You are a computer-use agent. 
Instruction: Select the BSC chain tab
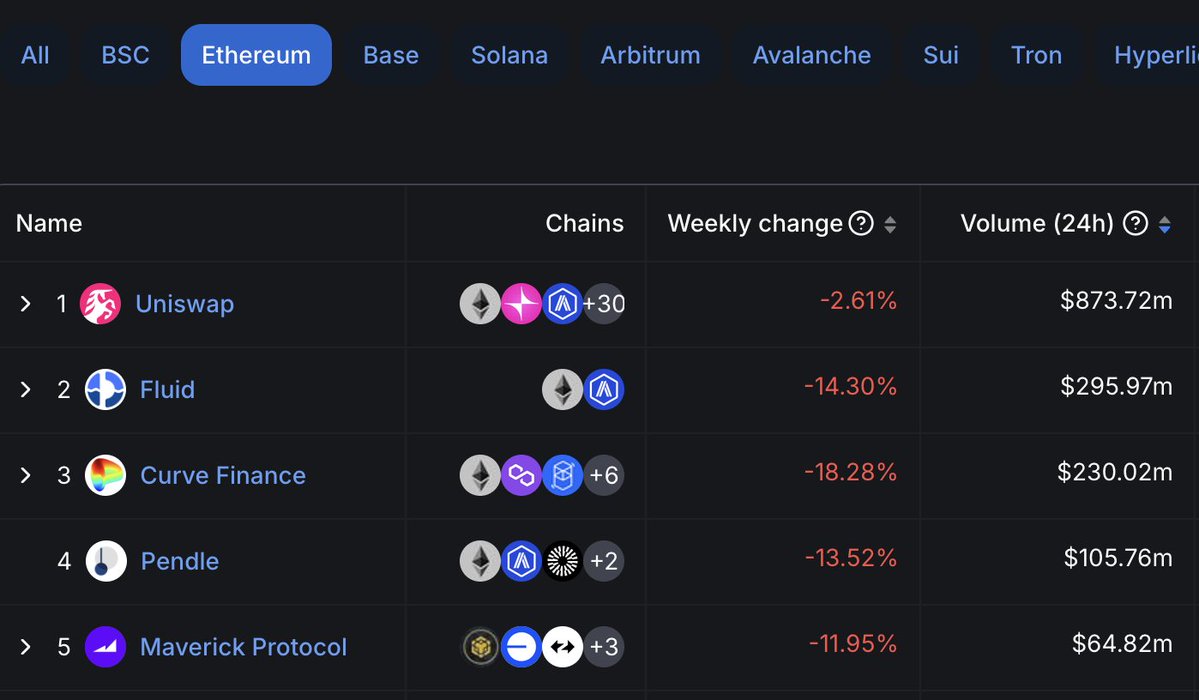click(x=125, y=55)
